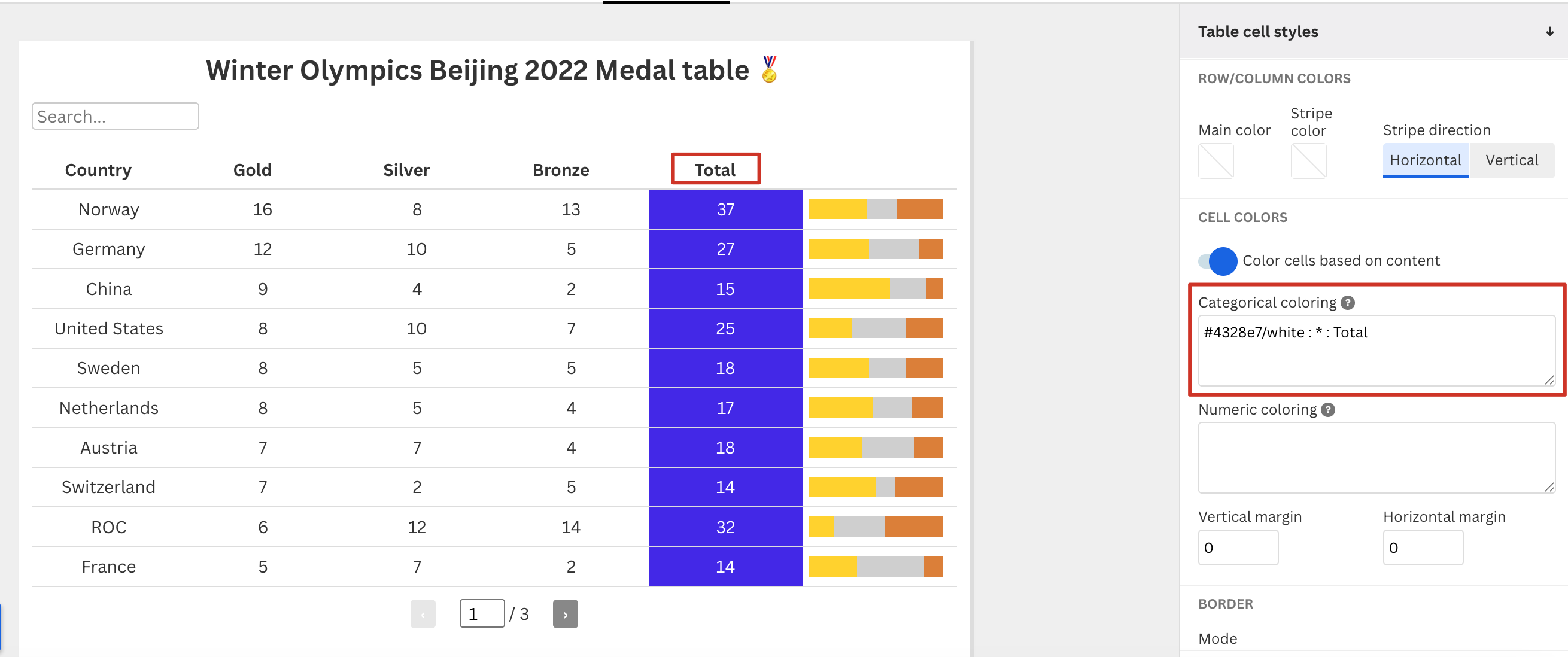The image size is (1568, 657).
Task: Toggle Color cells based on content
Action: [x=1217, y=261]
